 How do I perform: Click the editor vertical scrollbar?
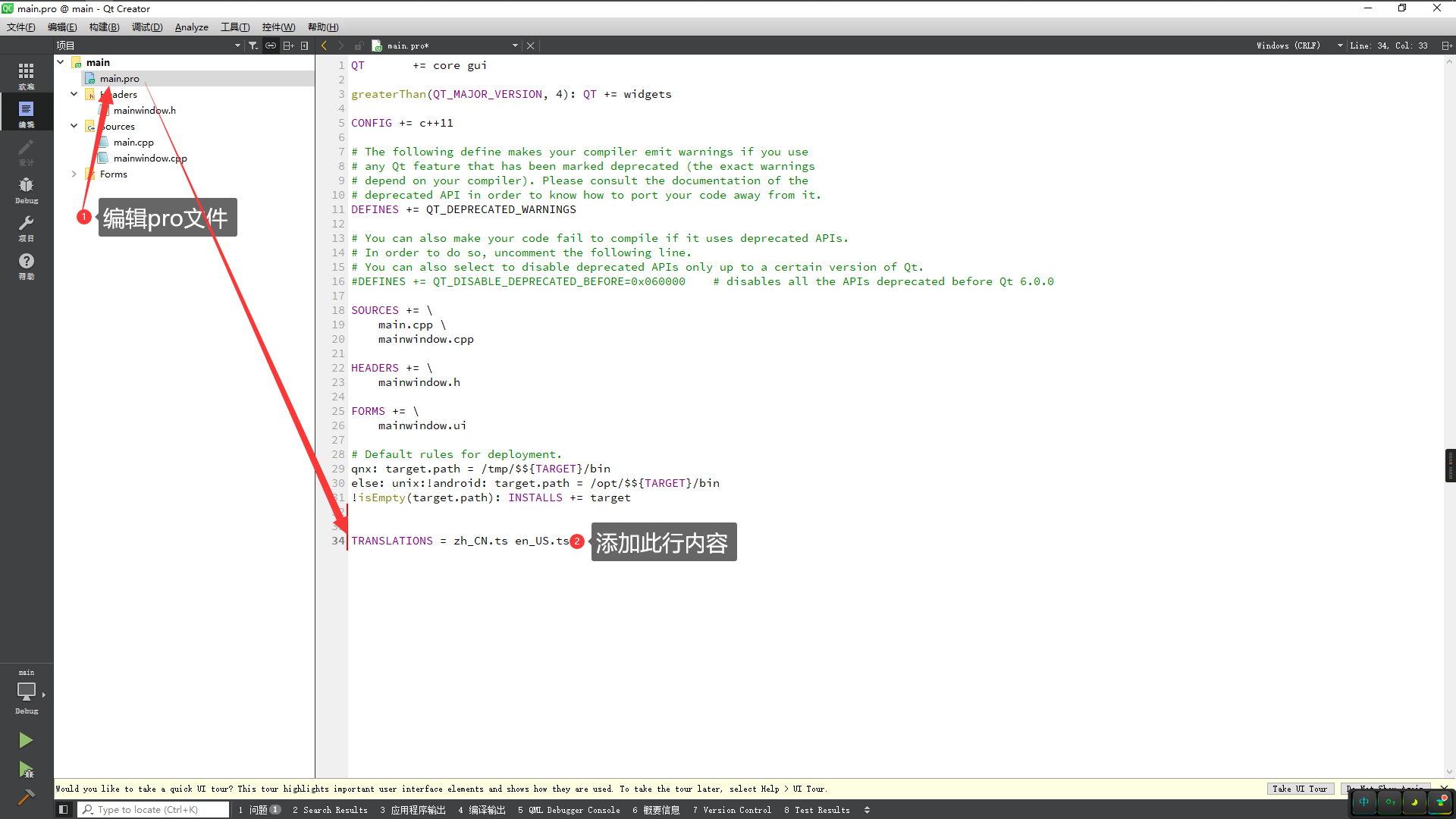1449,416
